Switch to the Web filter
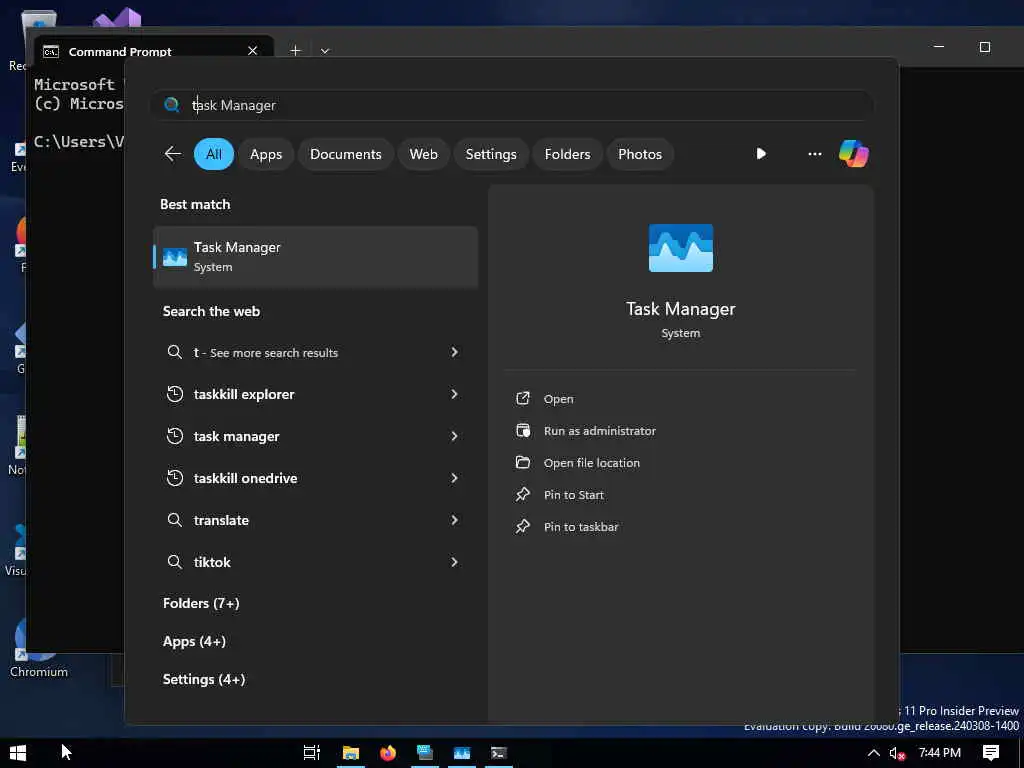 423,154
